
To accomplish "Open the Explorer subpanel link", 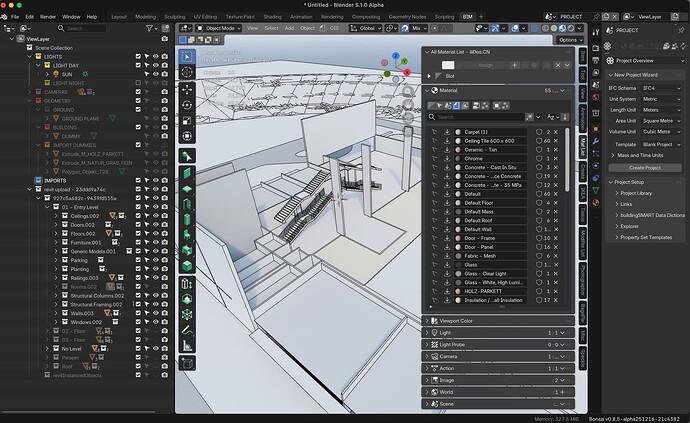I will pyautogui.click(x=629, y=226).
